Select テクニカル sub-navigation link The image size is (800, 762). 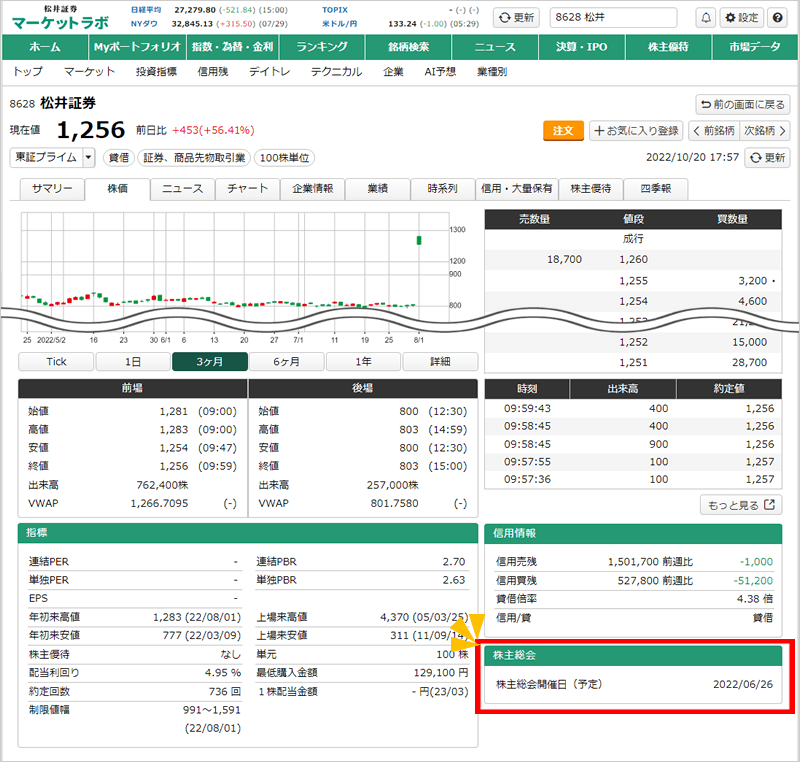point(337,72)
